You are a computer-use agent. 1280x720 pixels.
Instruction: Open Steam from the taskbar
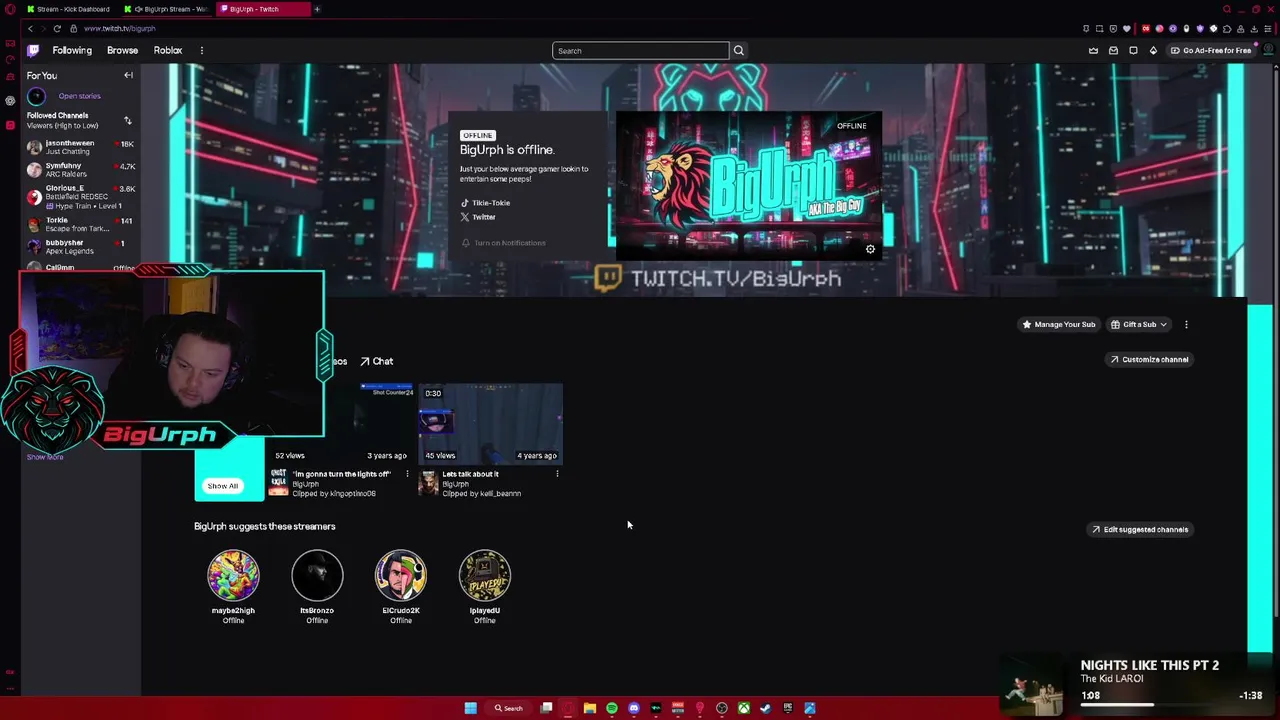(766, 708)
